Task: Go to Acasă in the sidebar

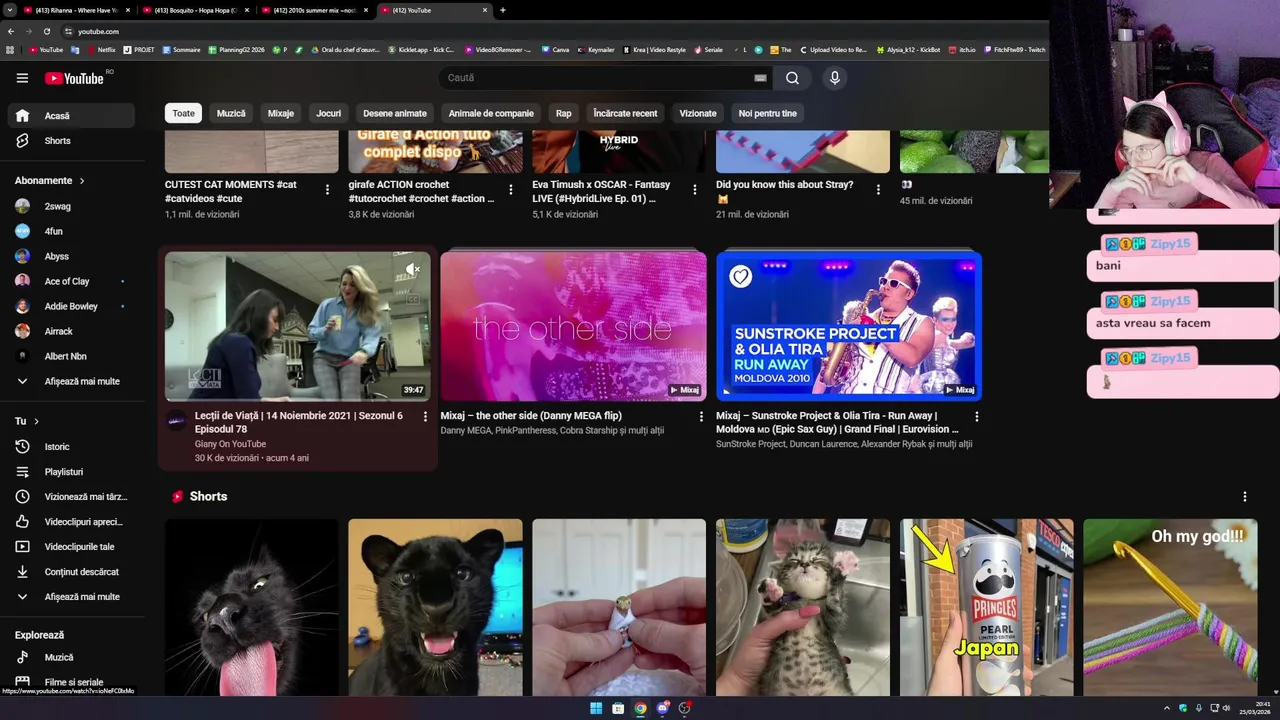Action: tap(70, 116)
